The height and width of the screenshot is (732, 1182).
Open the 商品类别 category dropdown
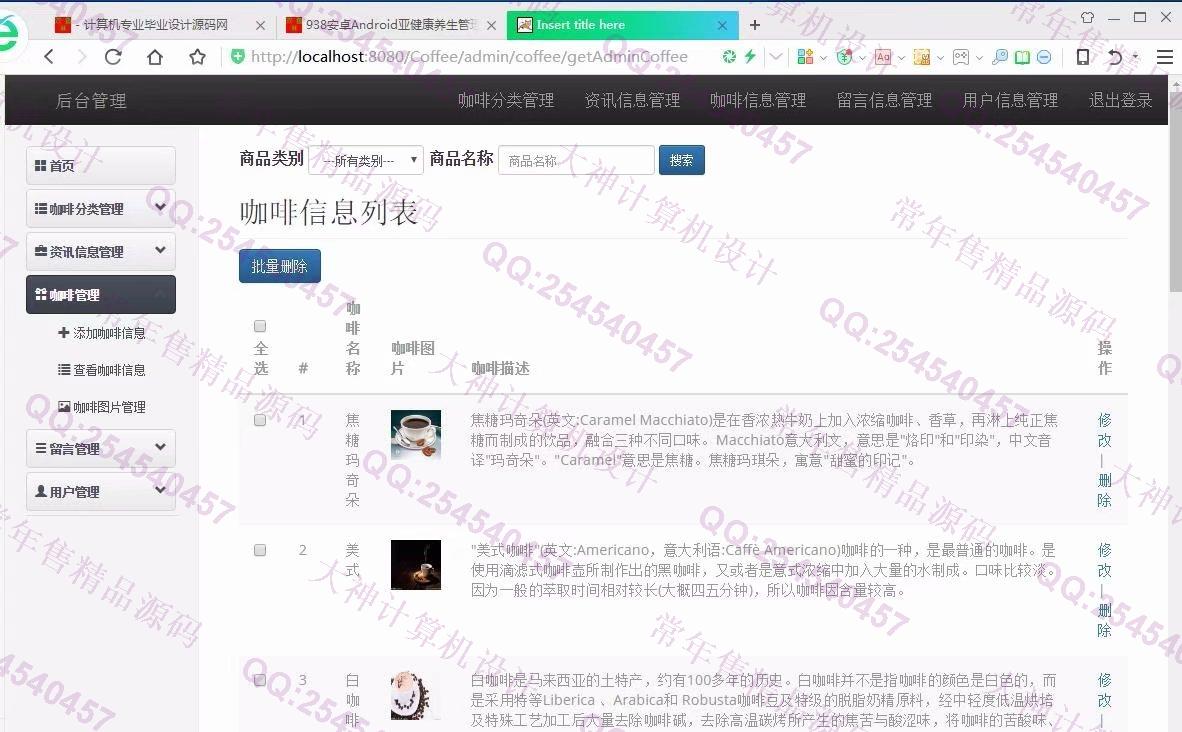click(366, 160)
